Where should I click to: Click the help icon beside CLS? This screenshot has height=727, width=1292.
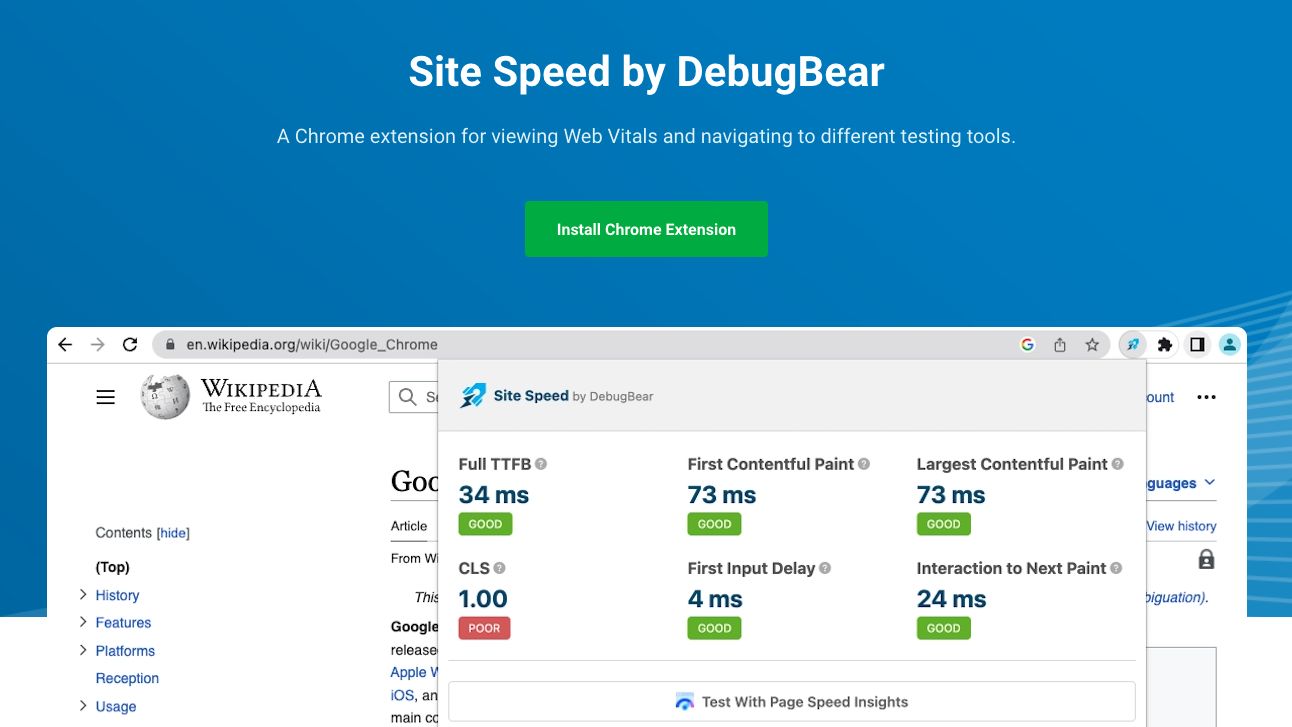[x=499, y=568]
